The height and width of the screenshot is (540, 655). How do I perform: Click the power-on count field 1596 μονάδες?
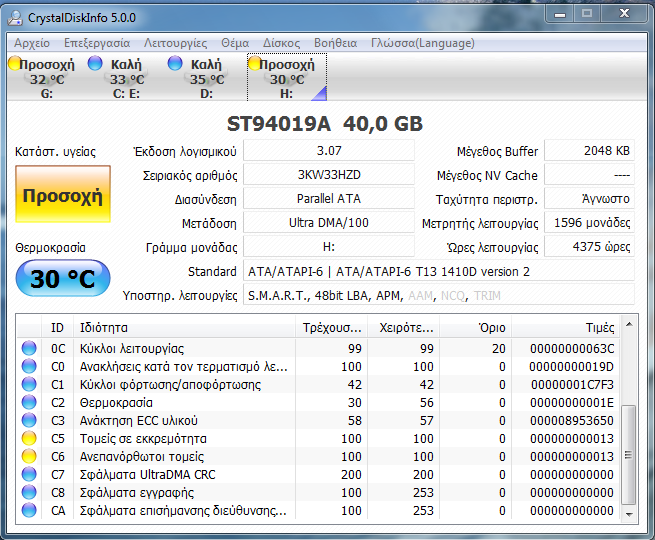coord(589,223)
